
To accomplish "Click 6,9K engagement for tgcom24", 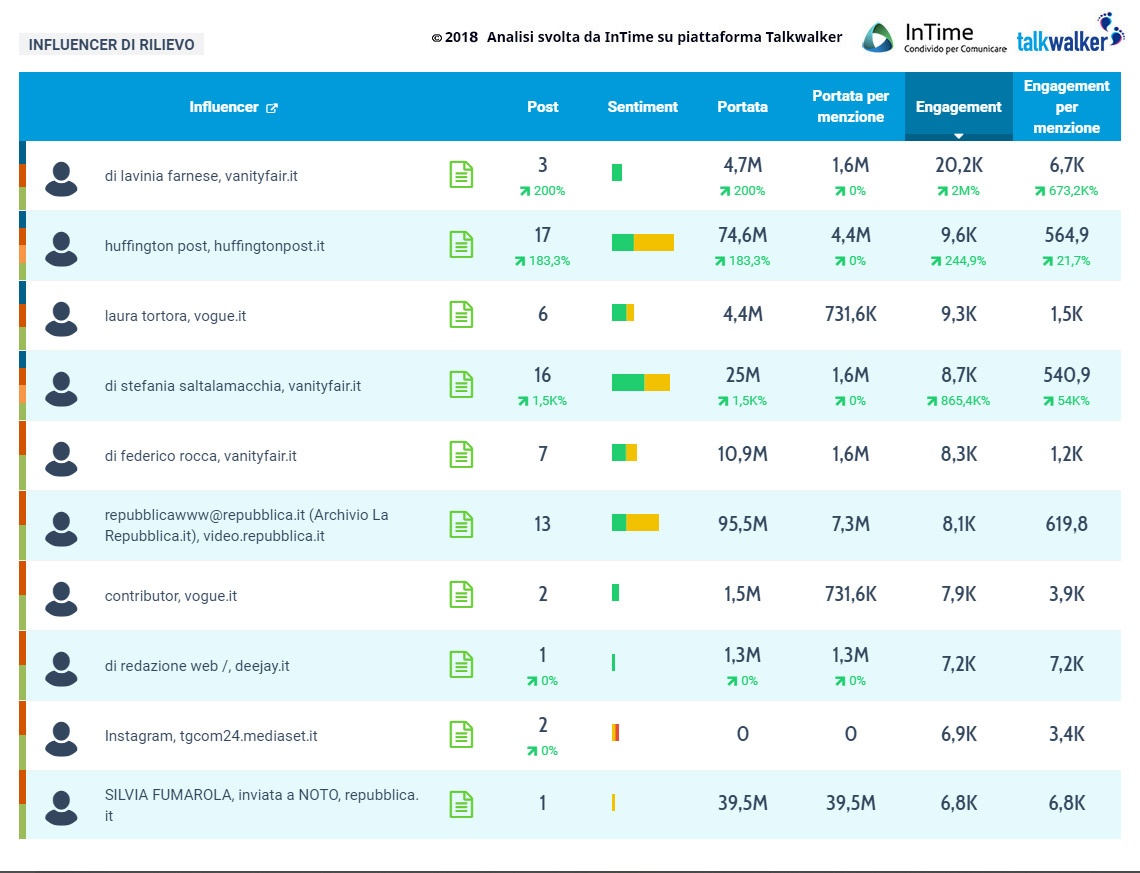I will coord(958,733).
